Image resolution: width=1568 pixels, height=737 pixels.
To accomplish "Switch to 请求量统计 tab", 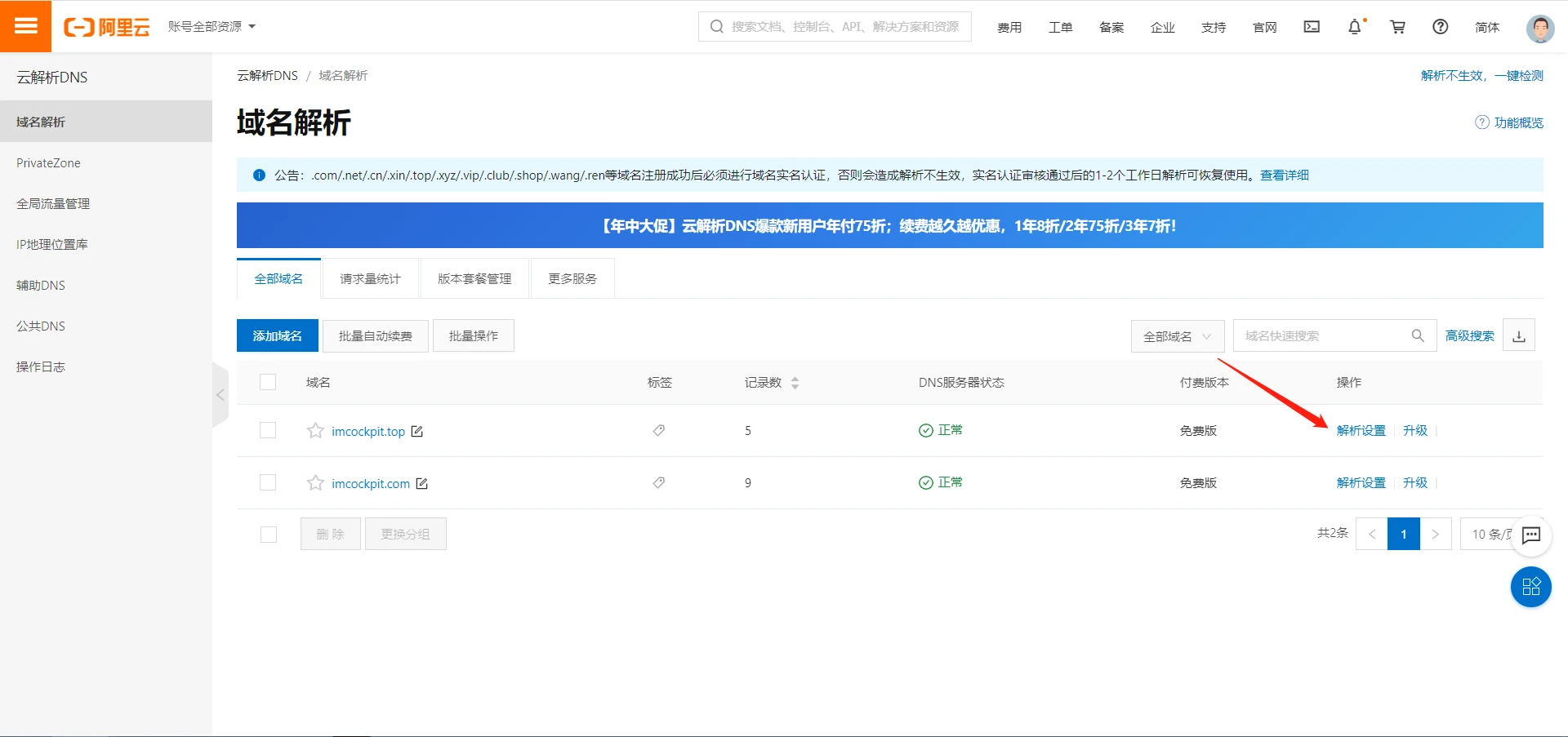I will [x=371, y=278].
